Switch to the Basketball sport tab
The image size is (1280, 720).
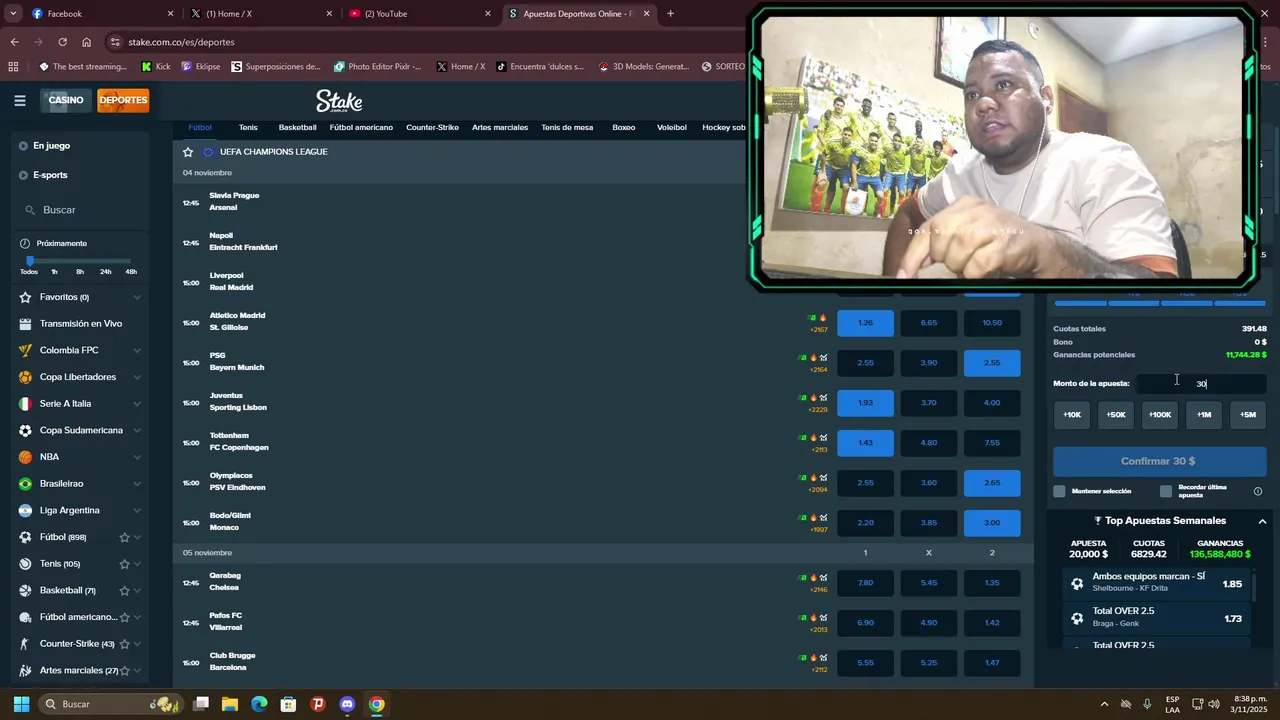tap(297, 127)
